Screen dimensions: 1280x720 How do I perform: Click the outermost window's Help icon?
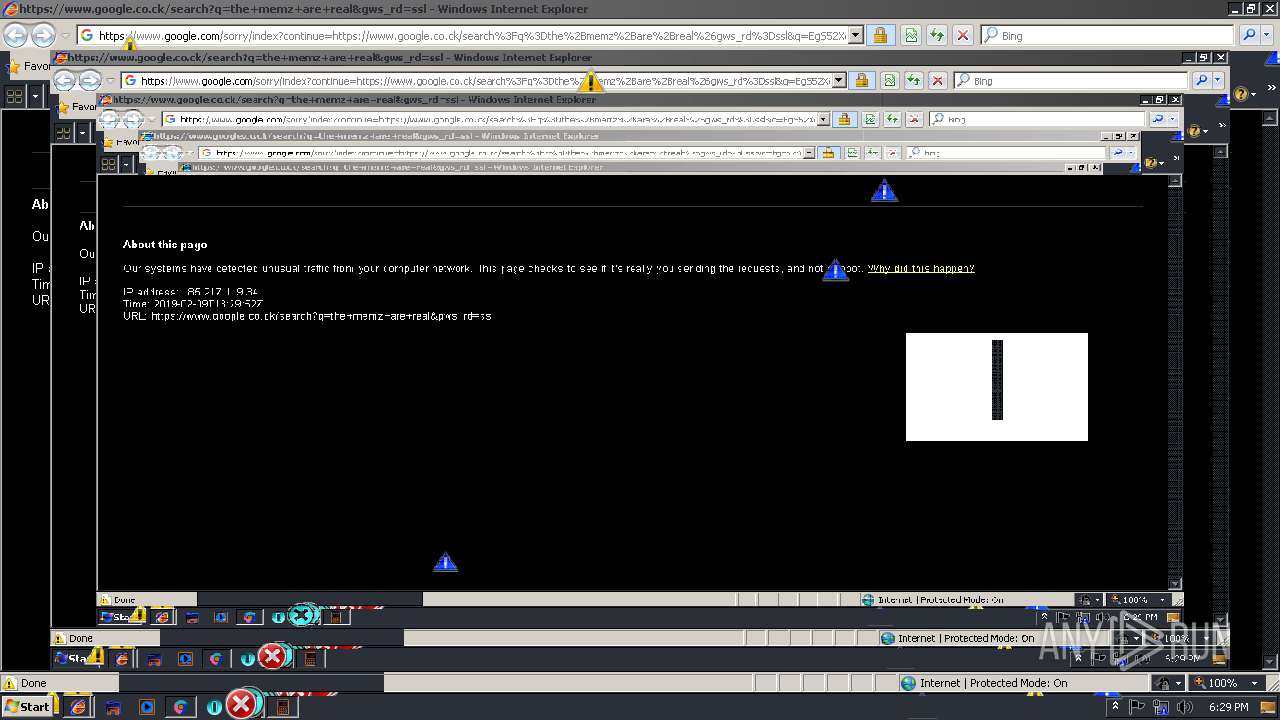point(1241,94)
